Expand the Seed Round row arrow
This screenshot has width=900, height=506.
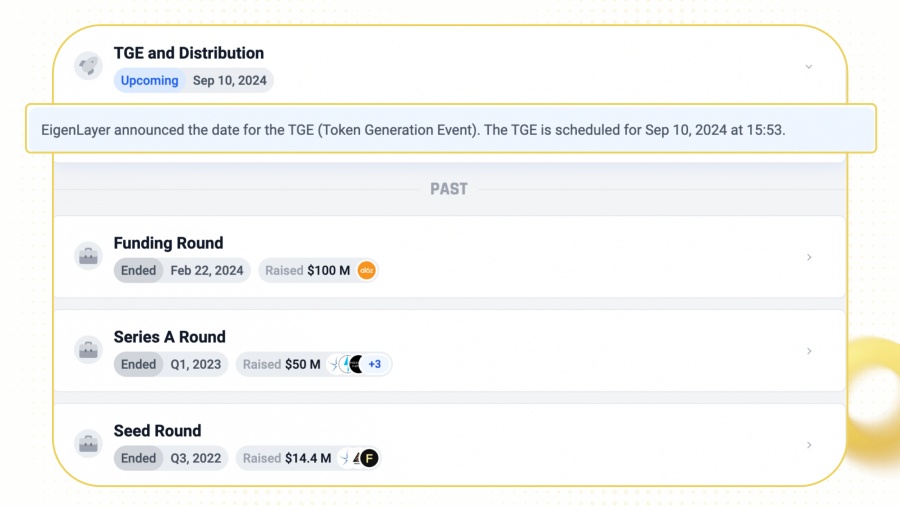pos(809,445)
